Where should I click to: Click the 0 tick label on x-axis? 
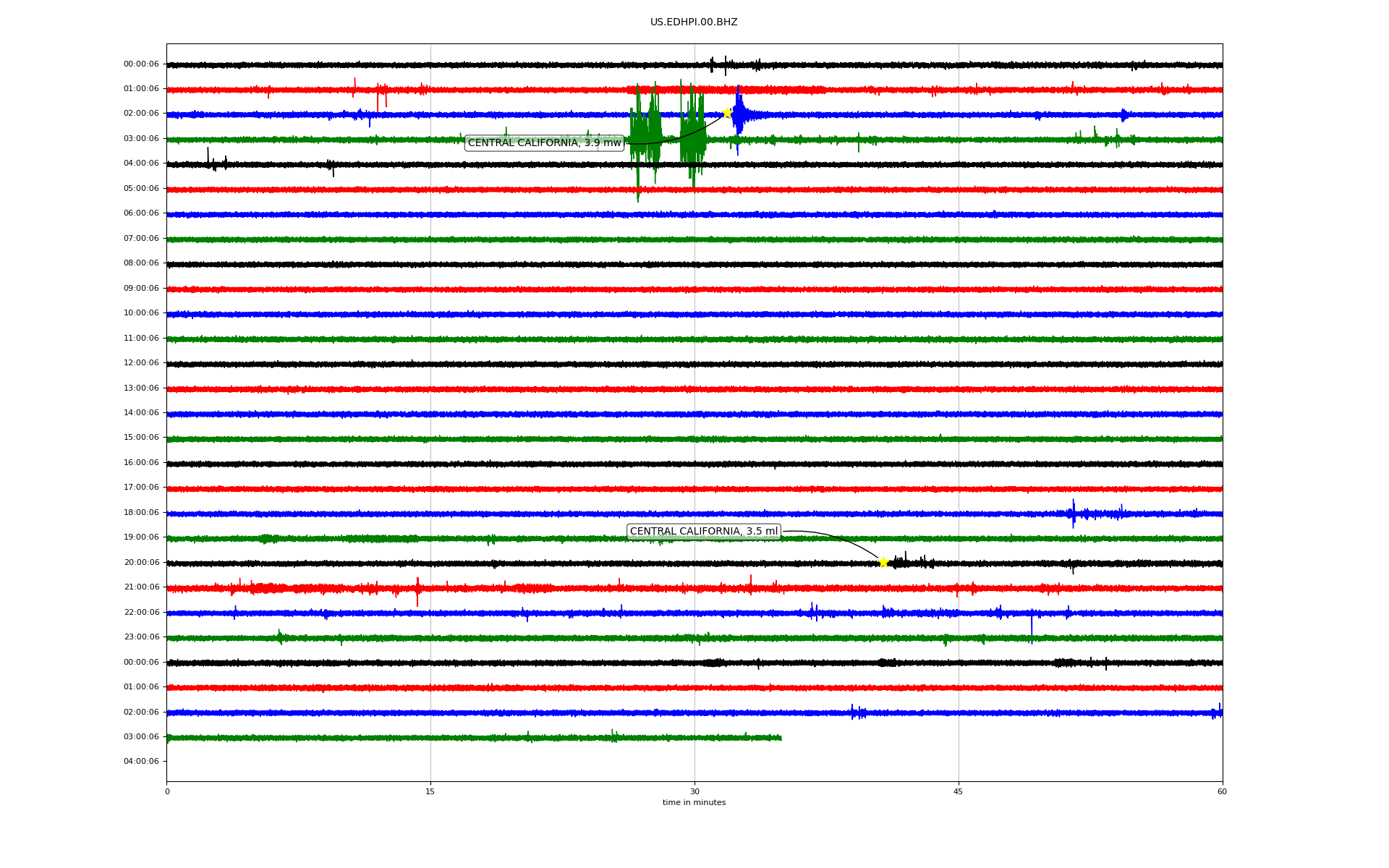coord(167,791)
